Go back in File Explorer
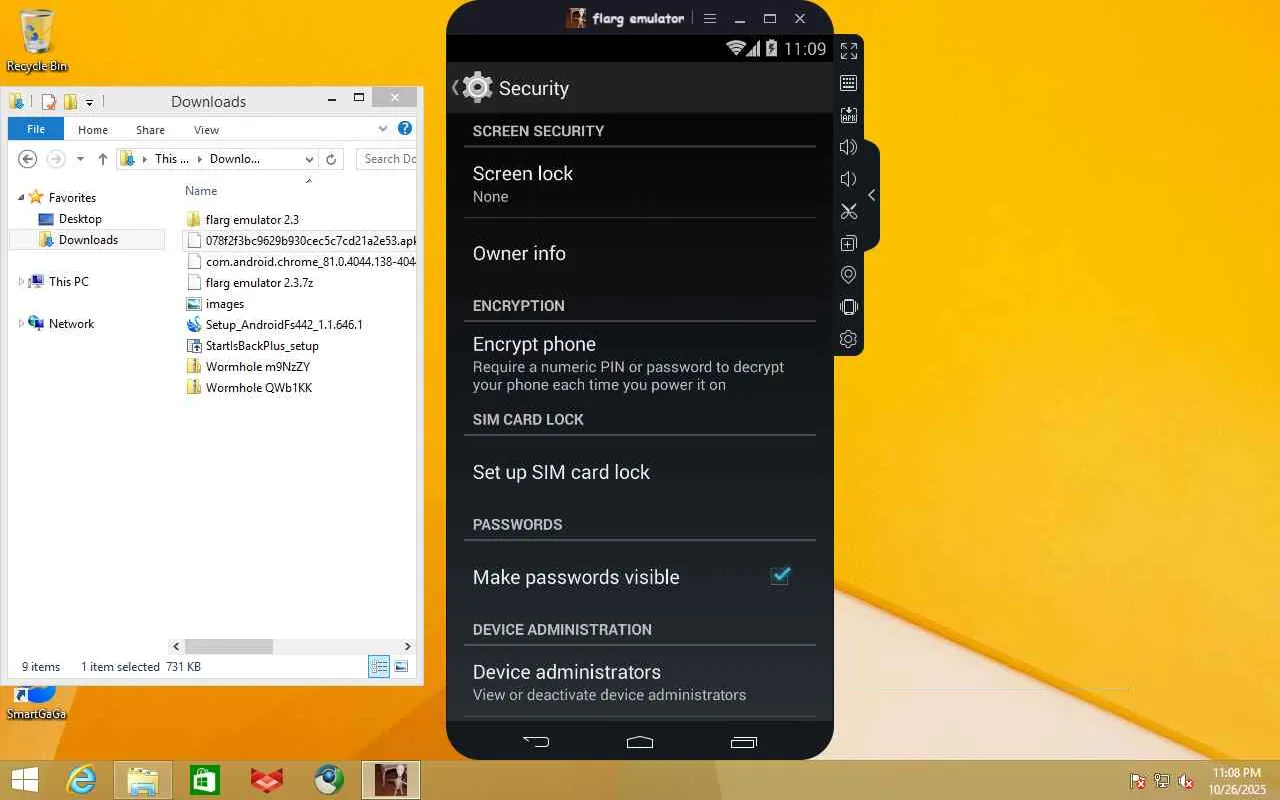 point(28,159)
